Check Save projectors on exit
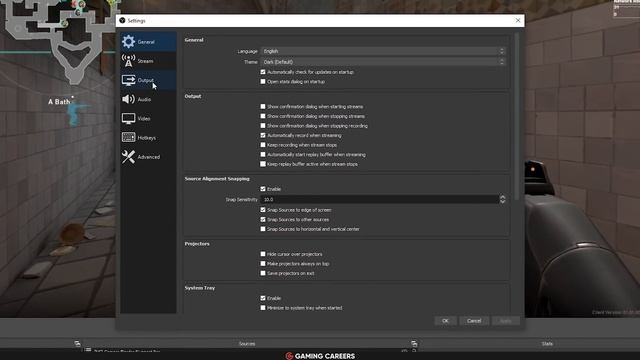This screenshot has height=360, width=640. pyautogui.click(x=263, y=273)
